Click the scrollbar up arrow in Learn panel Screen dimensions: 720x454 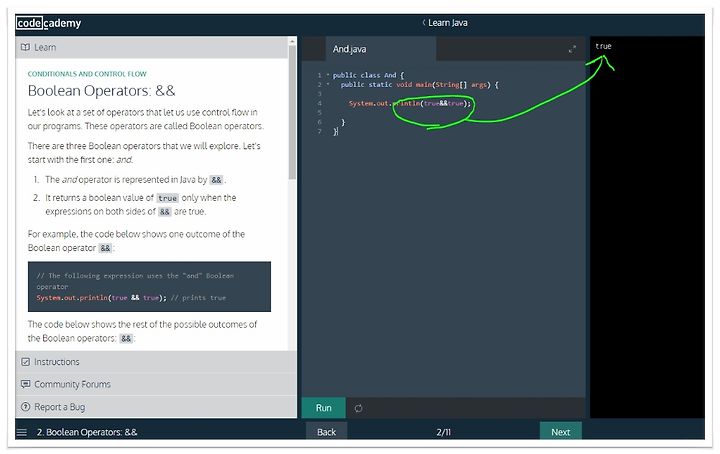[x=292, y=41]
